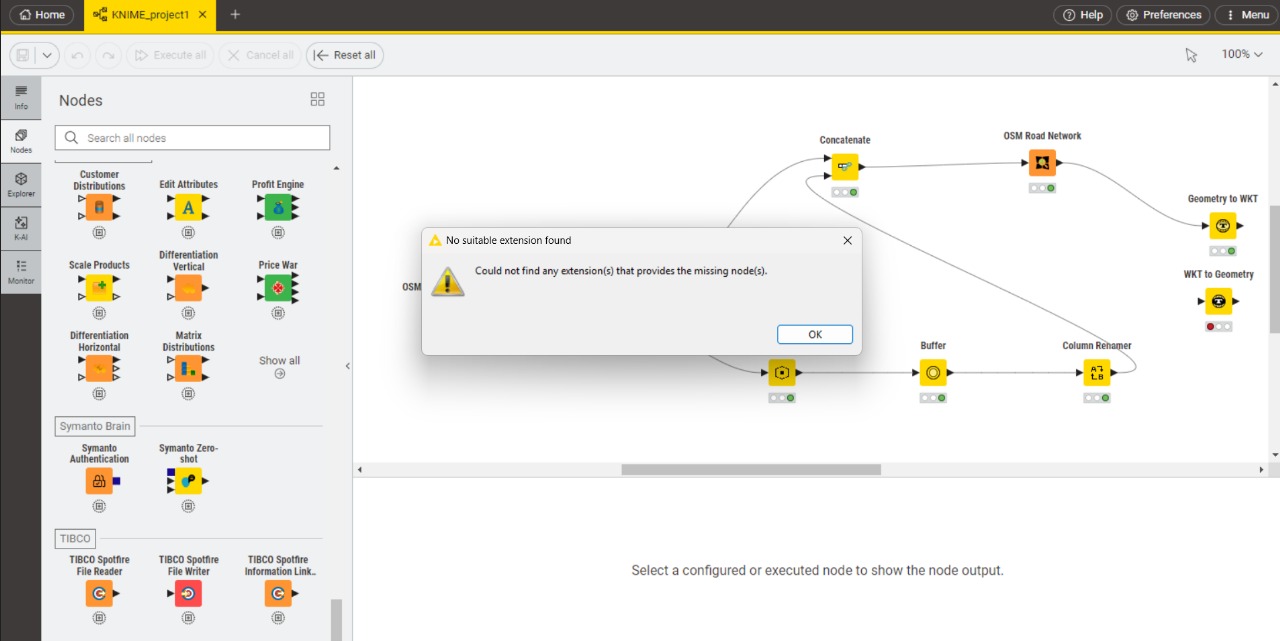The image size is (1280, 641).
Task: Select the Price War node icon
Action: click(278, 288)
